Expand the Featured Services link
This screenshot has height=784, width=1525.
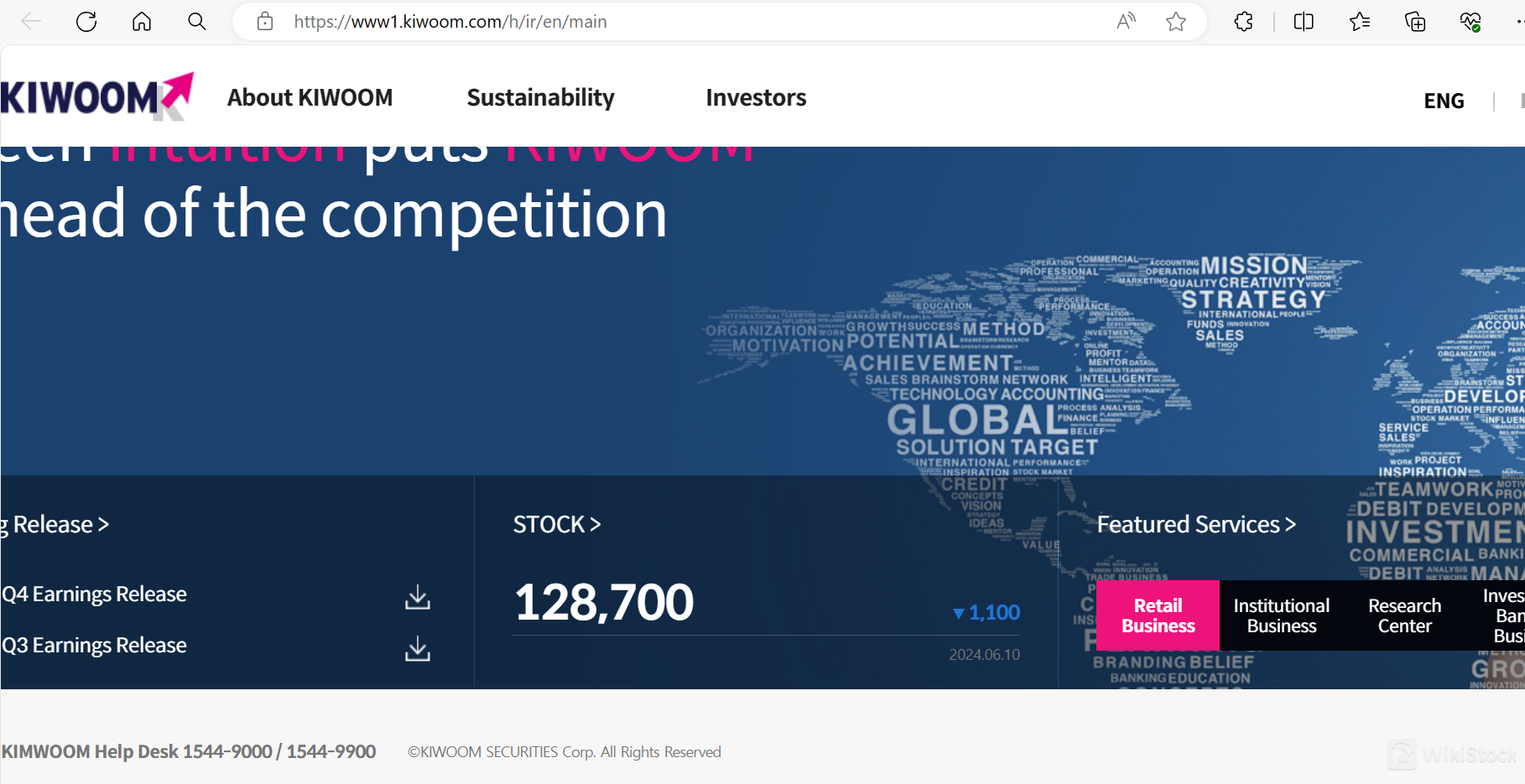click(x=1196, y=525)
